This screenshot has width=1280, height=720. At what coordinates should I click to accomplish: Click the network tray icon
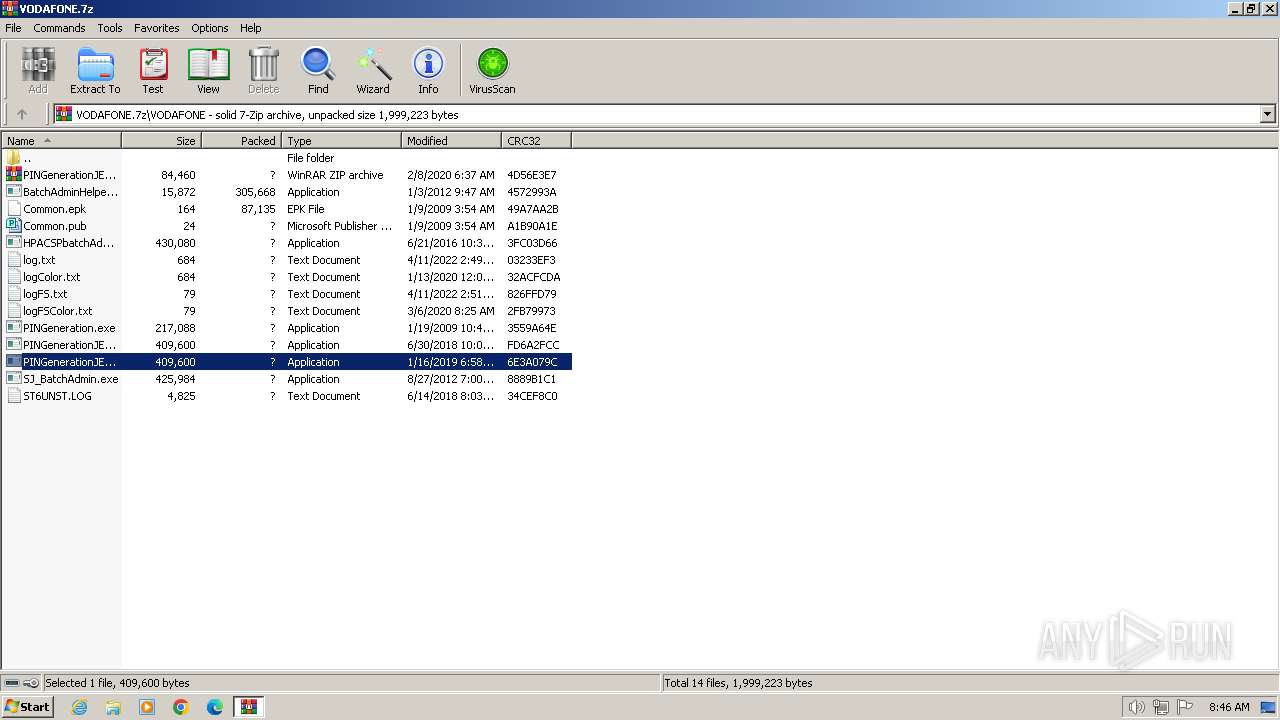(x=1161, y=707)
